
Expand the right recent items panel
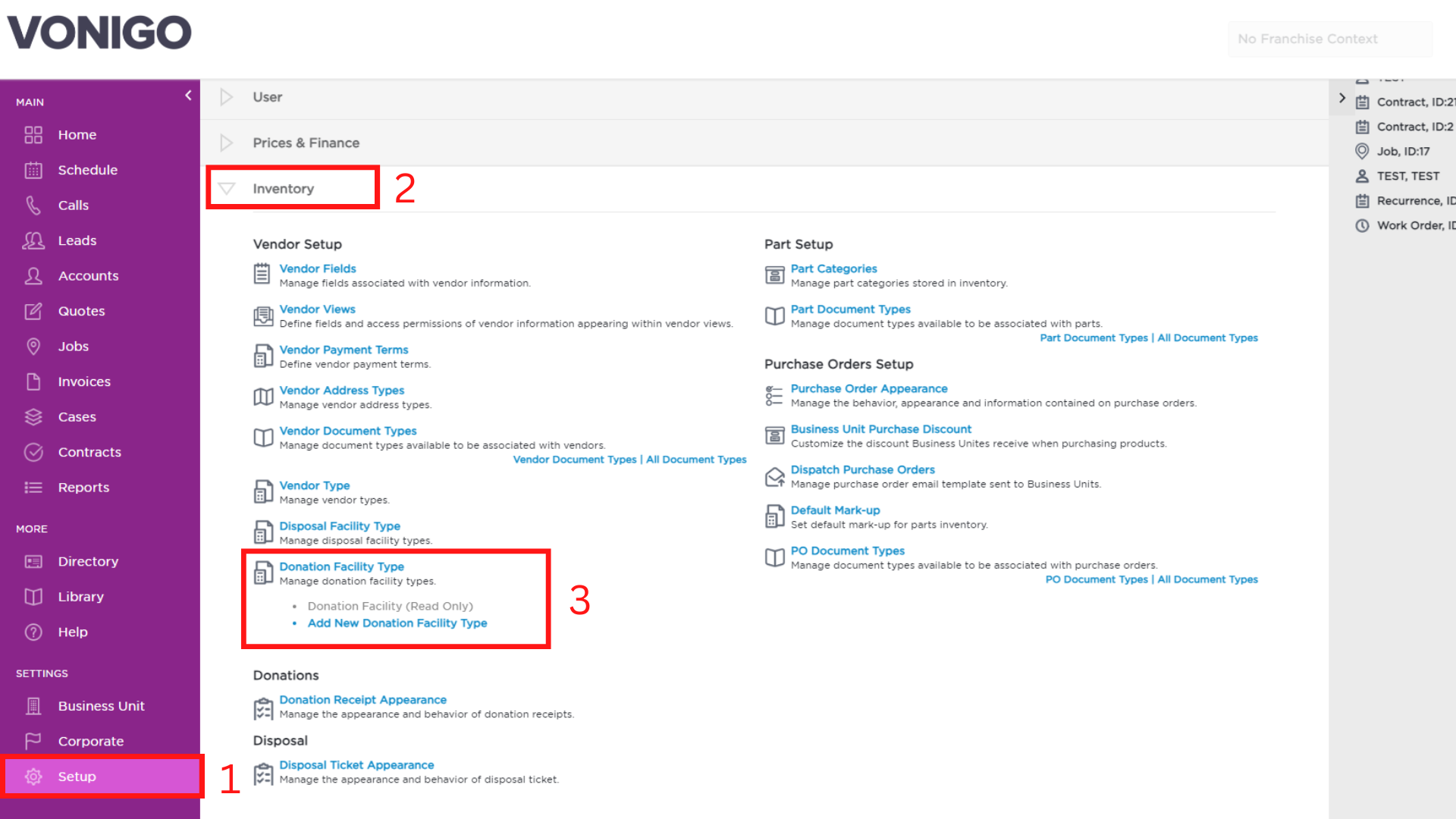coord(1342,98)
